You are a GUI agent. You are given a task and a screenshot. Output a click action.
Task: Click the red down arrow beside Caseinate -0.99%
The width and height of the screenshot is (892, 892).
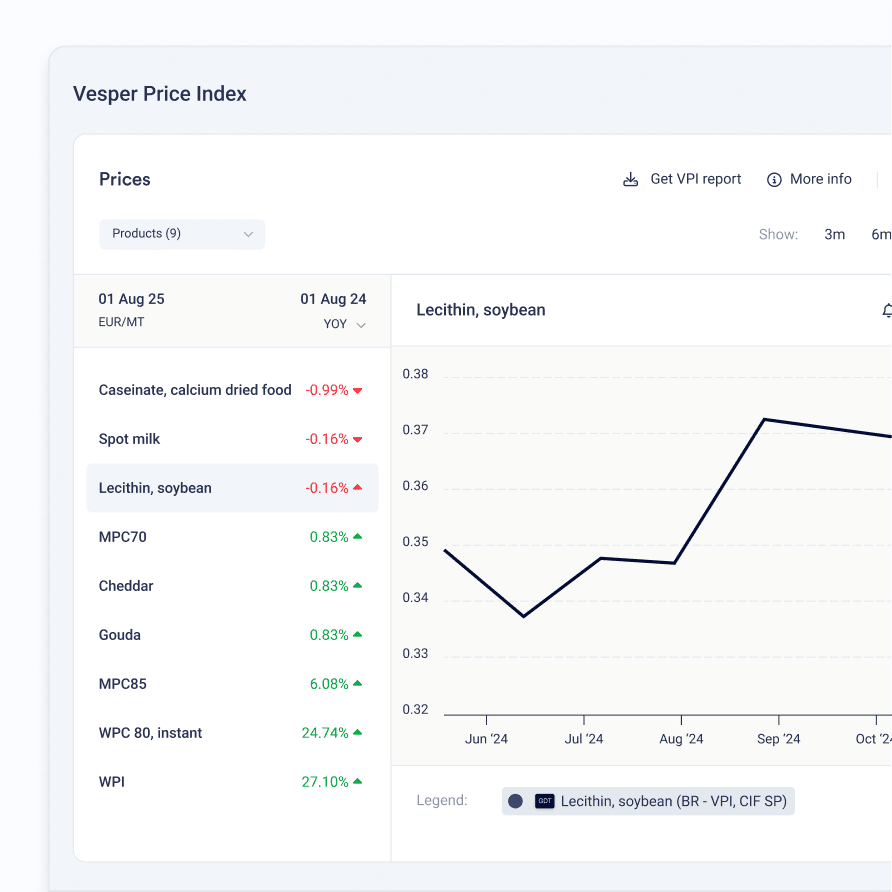pos(358,390)
